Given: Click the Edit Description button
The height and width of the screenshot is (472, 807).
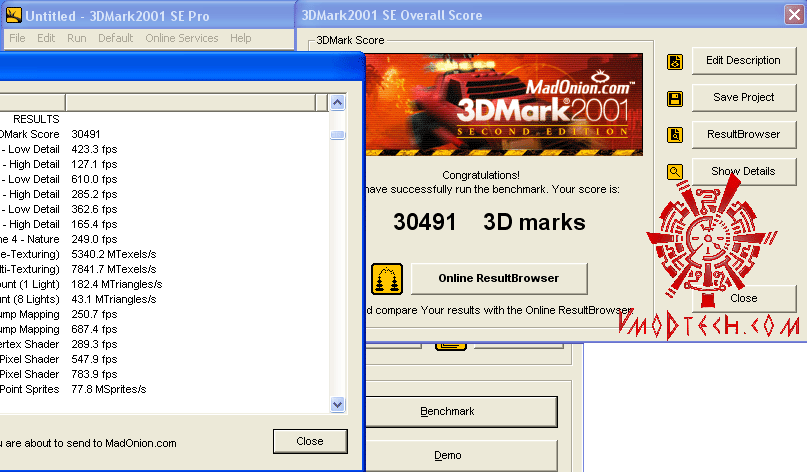Looking at the screenshot, I should tap(744, 61).
